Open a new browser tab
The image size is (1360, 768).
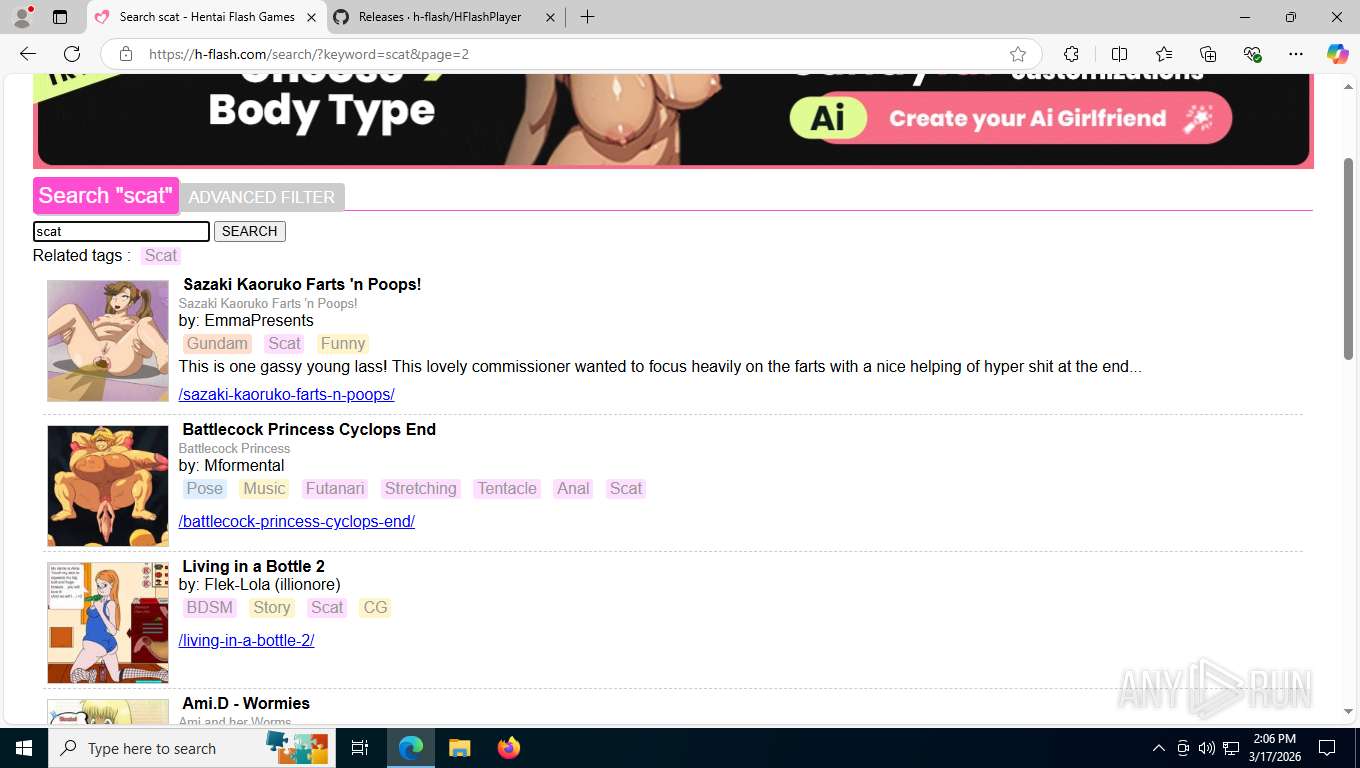(x=587, y=17)
